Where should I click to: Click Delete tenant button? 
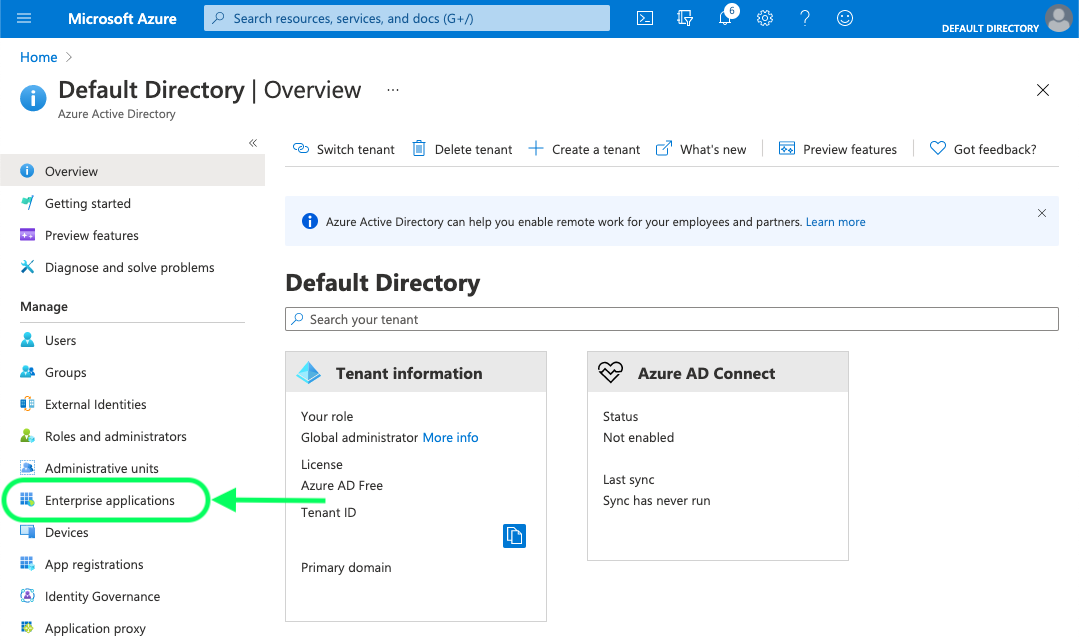point(462,149)
